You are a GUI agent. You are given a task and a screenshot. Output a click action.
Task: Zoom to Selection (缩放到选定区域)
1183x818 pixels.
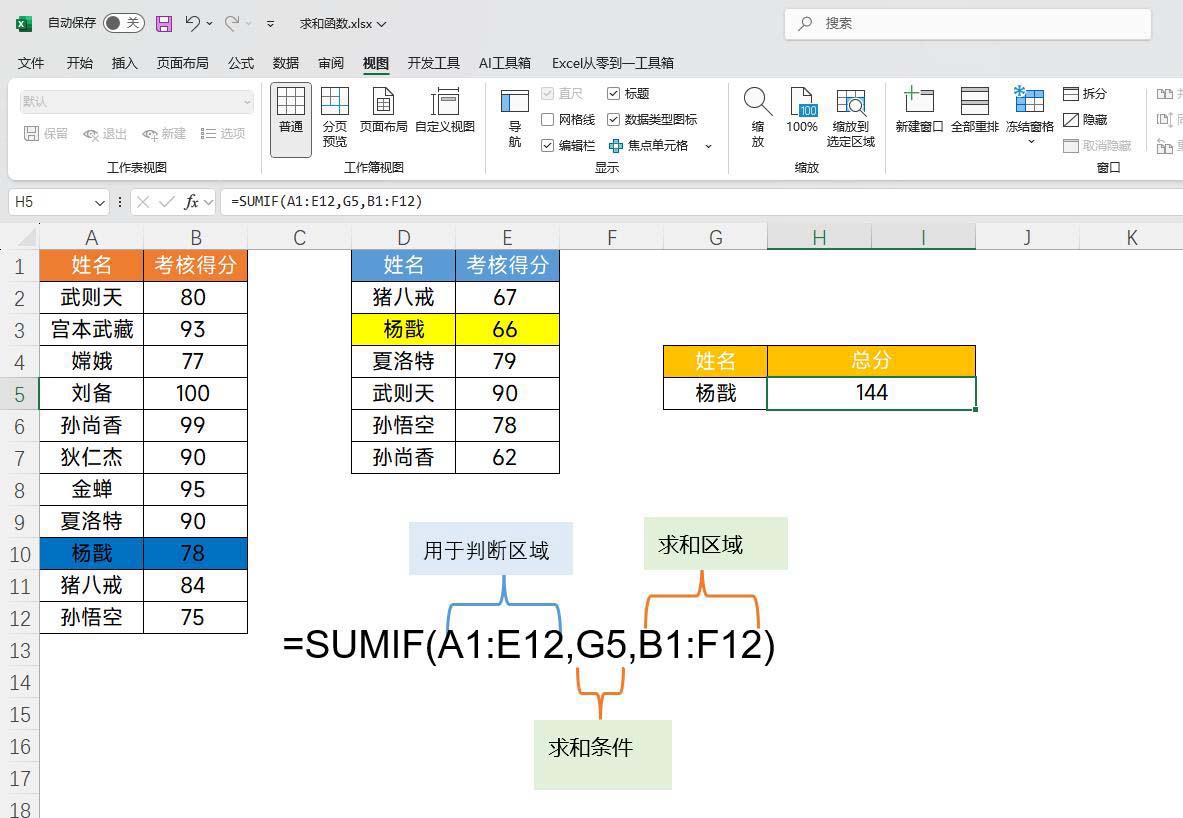coord(850,117)
